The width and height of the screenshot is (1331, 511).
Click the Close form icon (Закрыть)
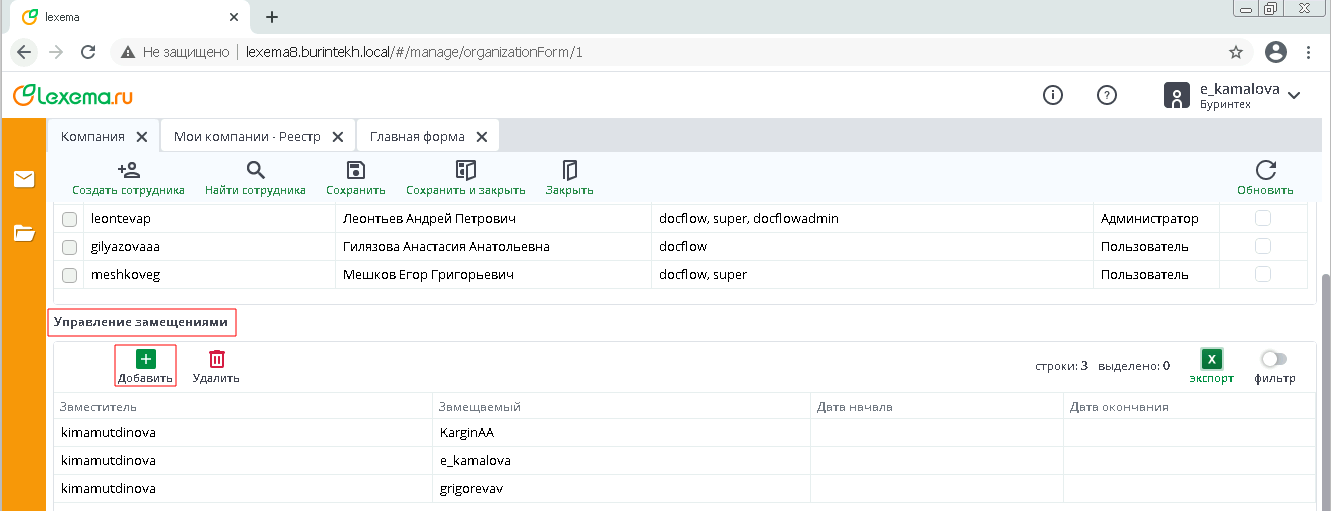569,171
